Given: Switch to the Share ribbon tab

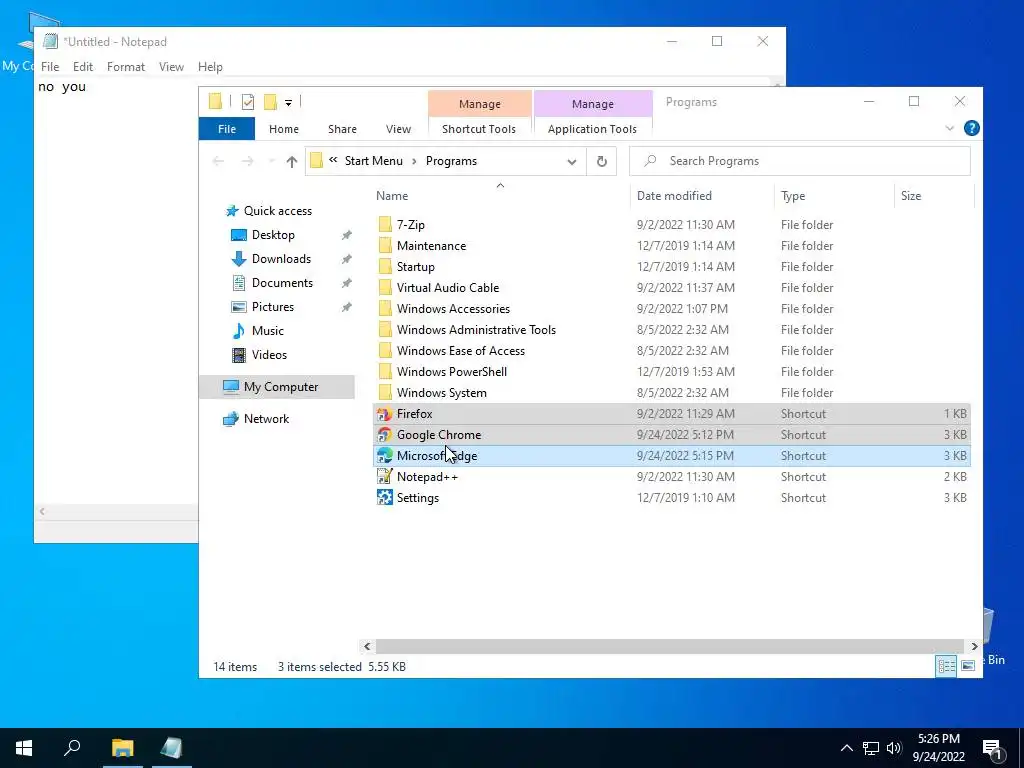Looking at the screenshot, I should pyautogui.click(x=342, y=129).
